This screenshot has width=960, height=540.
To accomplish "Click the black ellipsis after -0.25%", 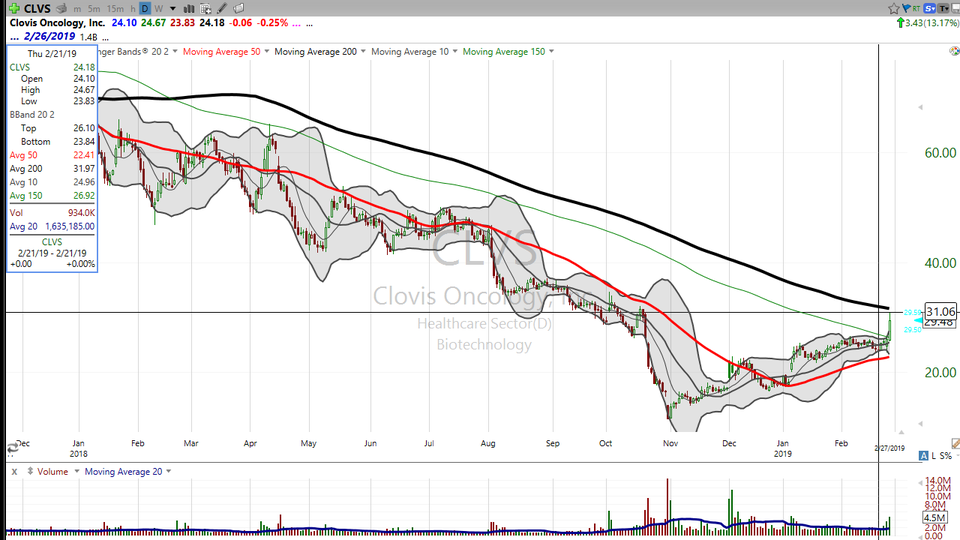I will pyautogui.click(x=310, y=24).
